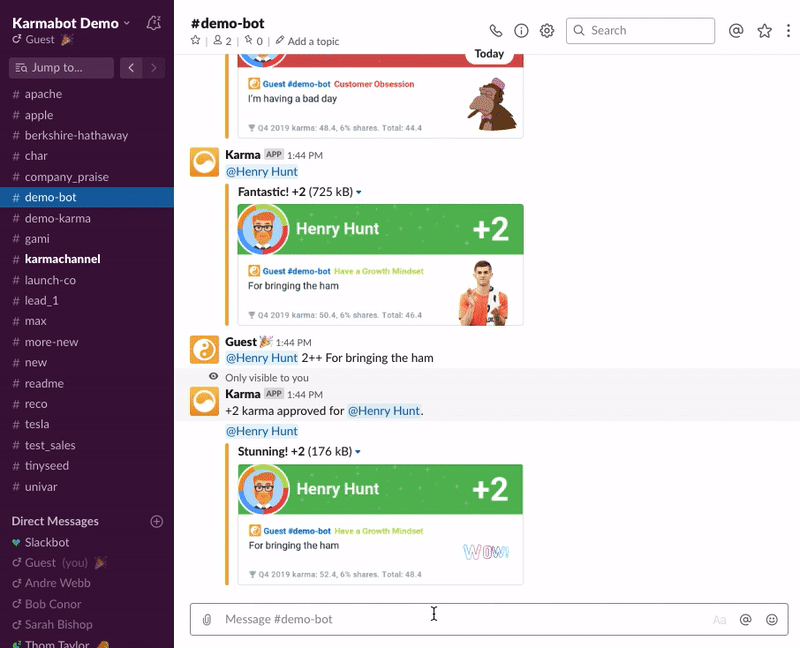Collapse the Stunning! +2 (176 kB) image
This screenshot has height=648, width=800.
click(358, 452)
